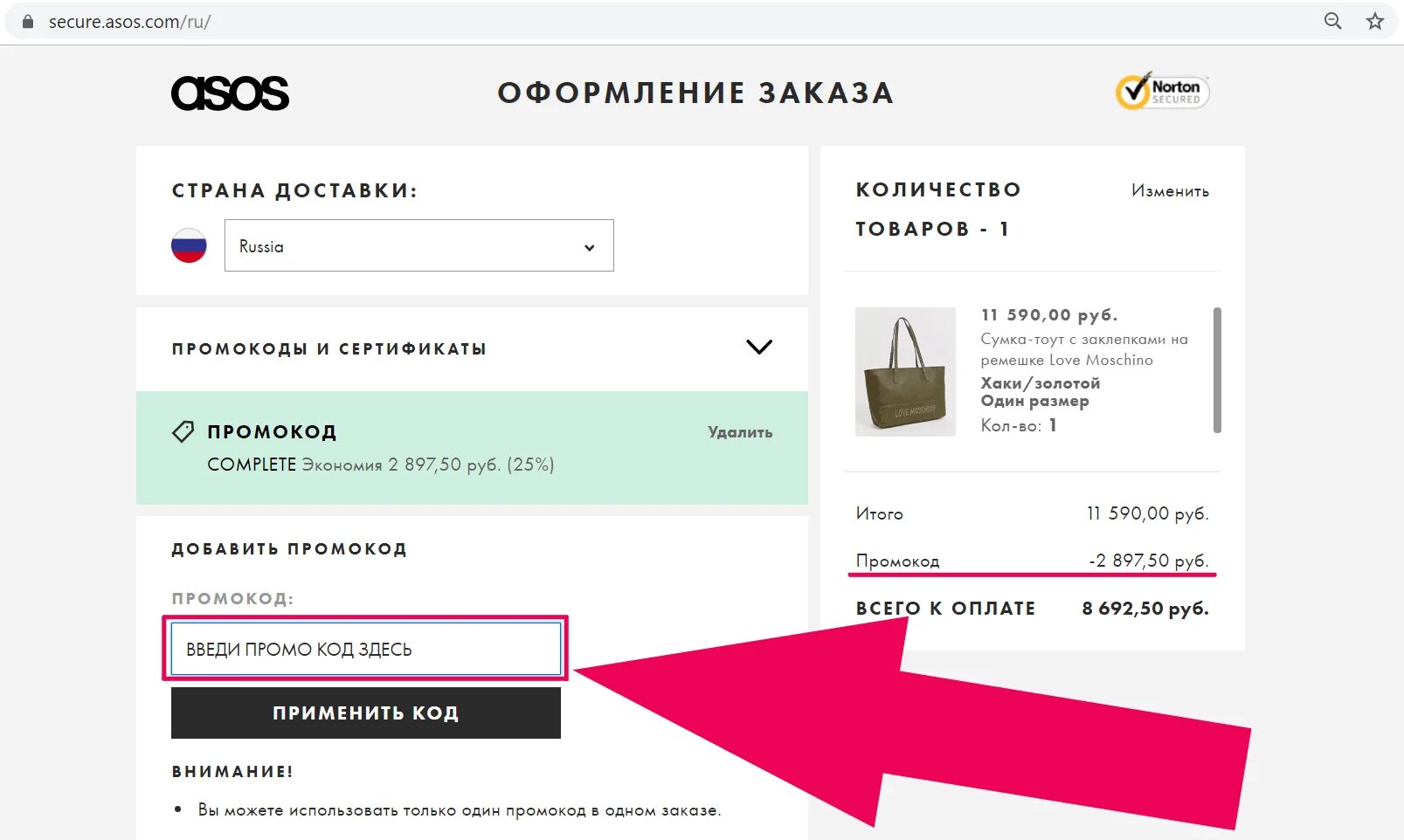The image size is (1404, 840).
Task: Click the tote bag product name
Action: coord(1083,349)
